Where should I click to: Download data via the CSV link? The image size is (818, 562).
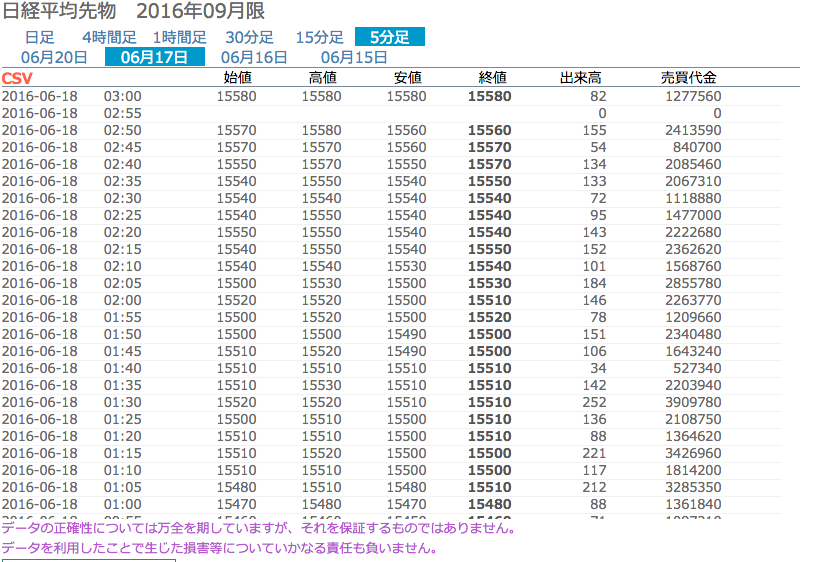(17, 78)
